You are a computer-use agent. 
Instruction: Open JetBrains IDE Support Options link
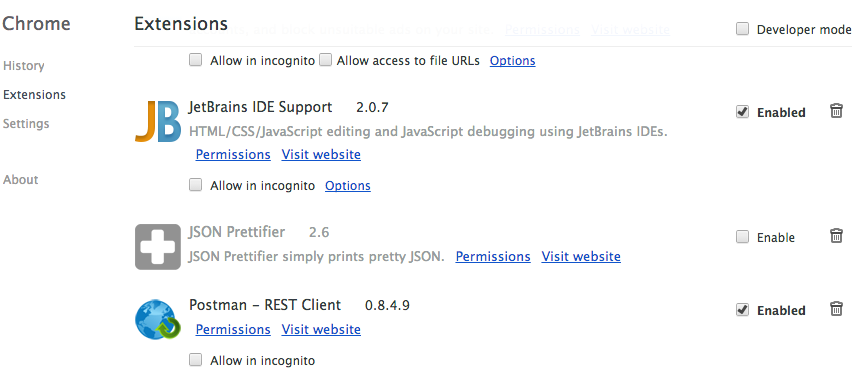pyautogui.click(x=348, y=186)
